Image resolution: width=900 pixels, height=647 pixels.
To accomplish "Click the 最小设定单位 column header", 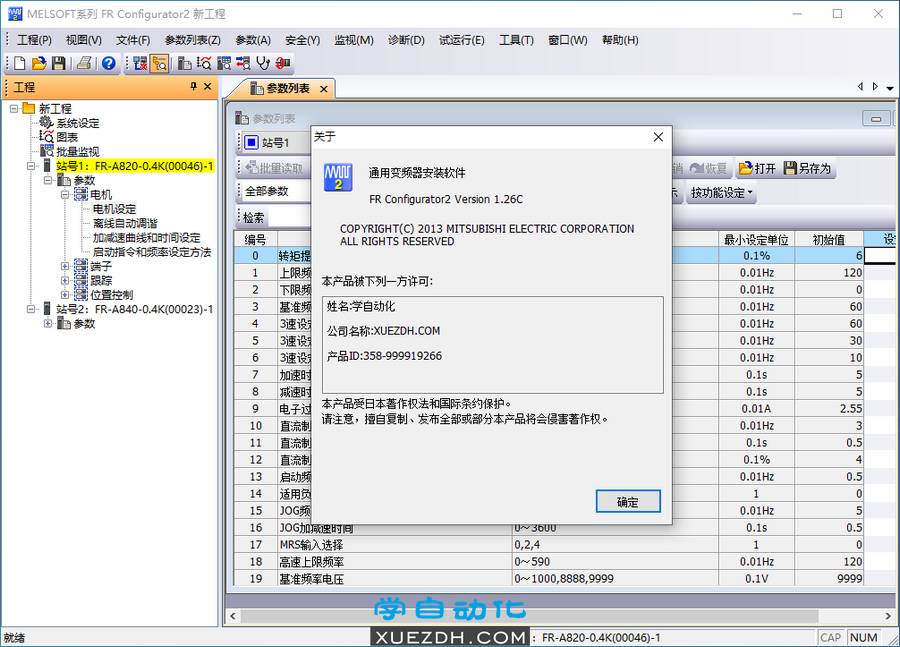I will tap(757, 239).
